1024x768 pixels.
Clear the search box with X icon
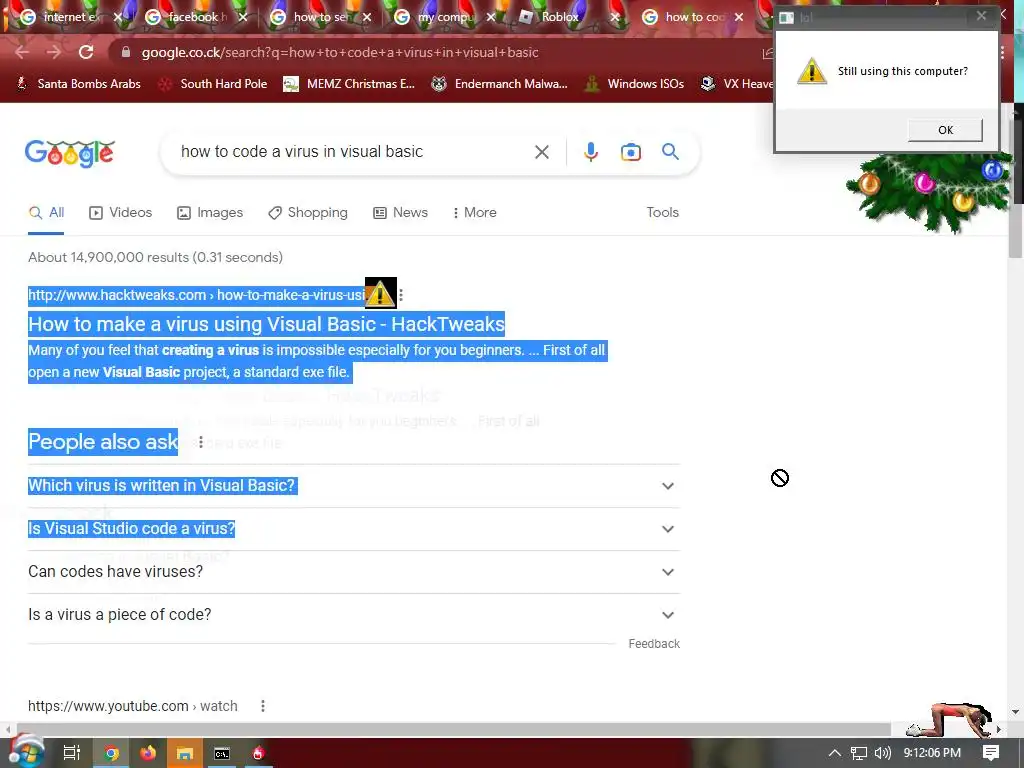click(x=541, y=152)
